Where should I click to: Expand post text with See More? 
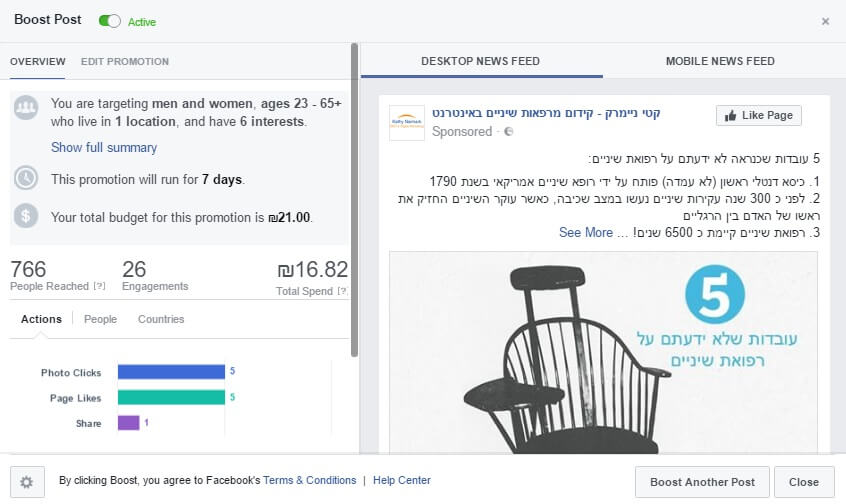(x=585, y=233)
